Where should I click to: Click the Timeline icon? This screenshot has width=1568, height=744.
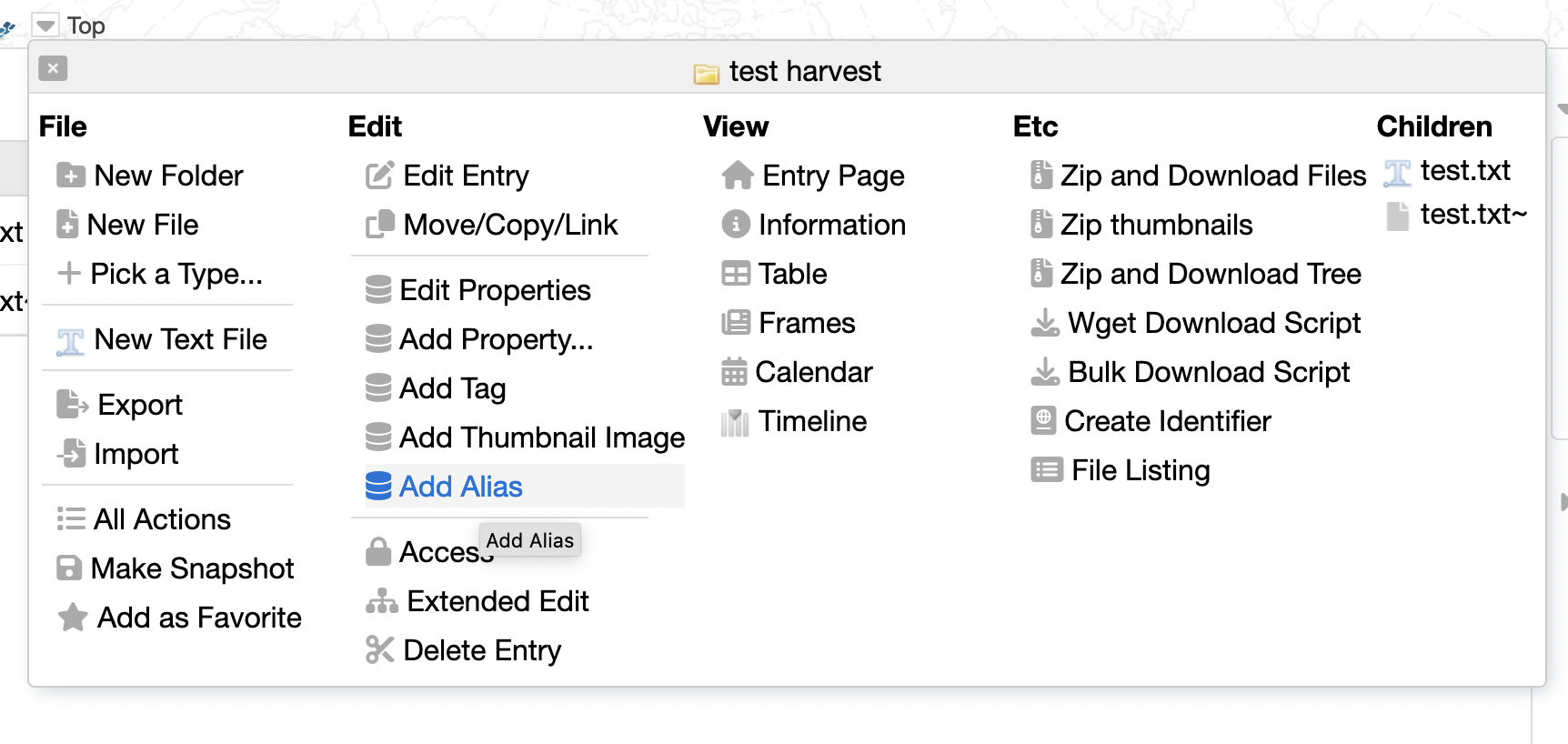coord(735,422)
